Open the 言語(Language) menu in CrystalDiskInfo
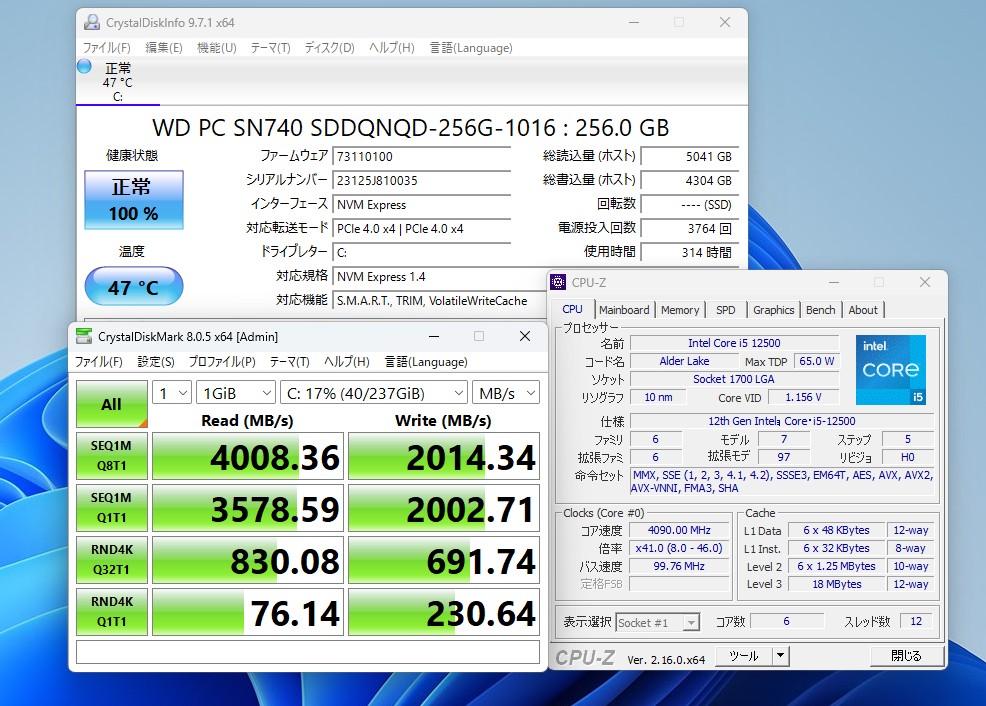The height and width of the screenshot is (706, 986). tap(471, 48)
